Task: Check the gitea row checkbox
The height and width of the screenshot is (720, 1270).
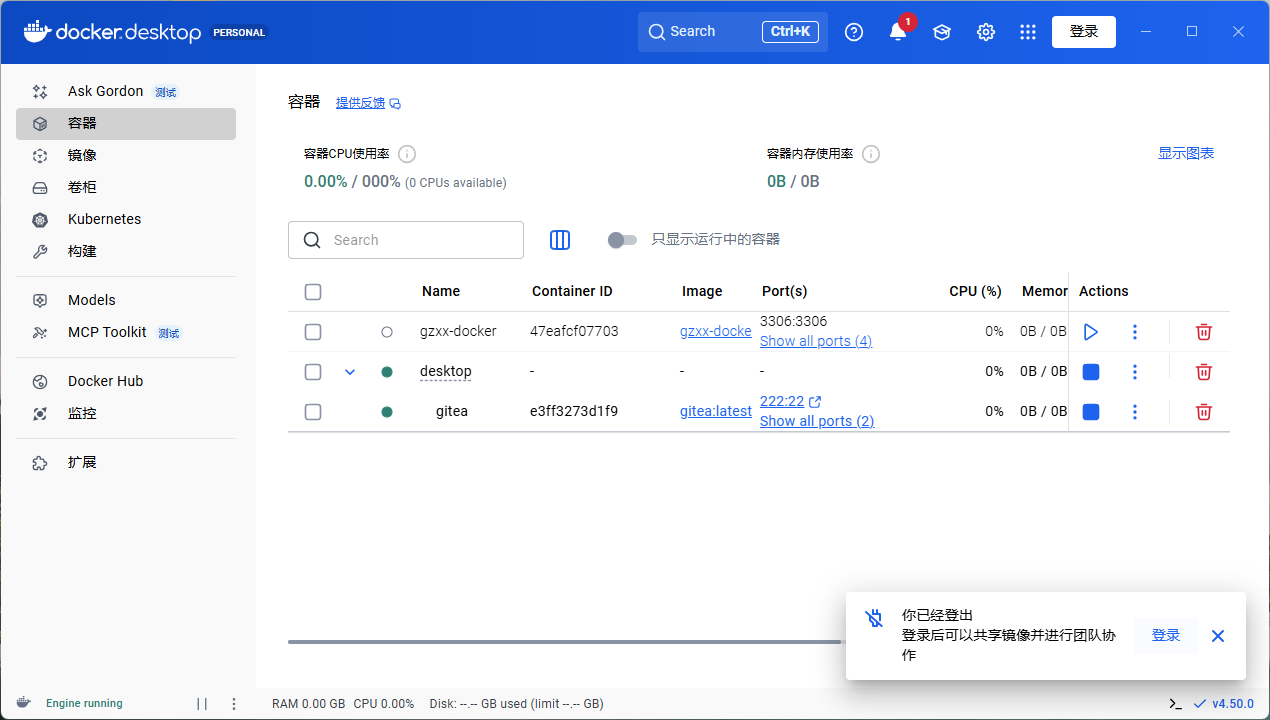Action: (x=313, y=412)
